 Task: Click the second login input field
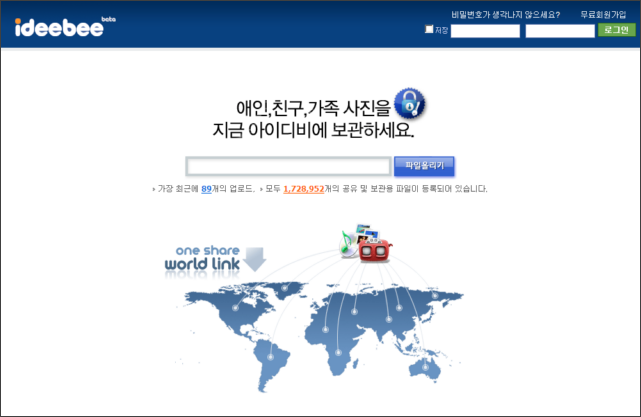coord(560,31)
